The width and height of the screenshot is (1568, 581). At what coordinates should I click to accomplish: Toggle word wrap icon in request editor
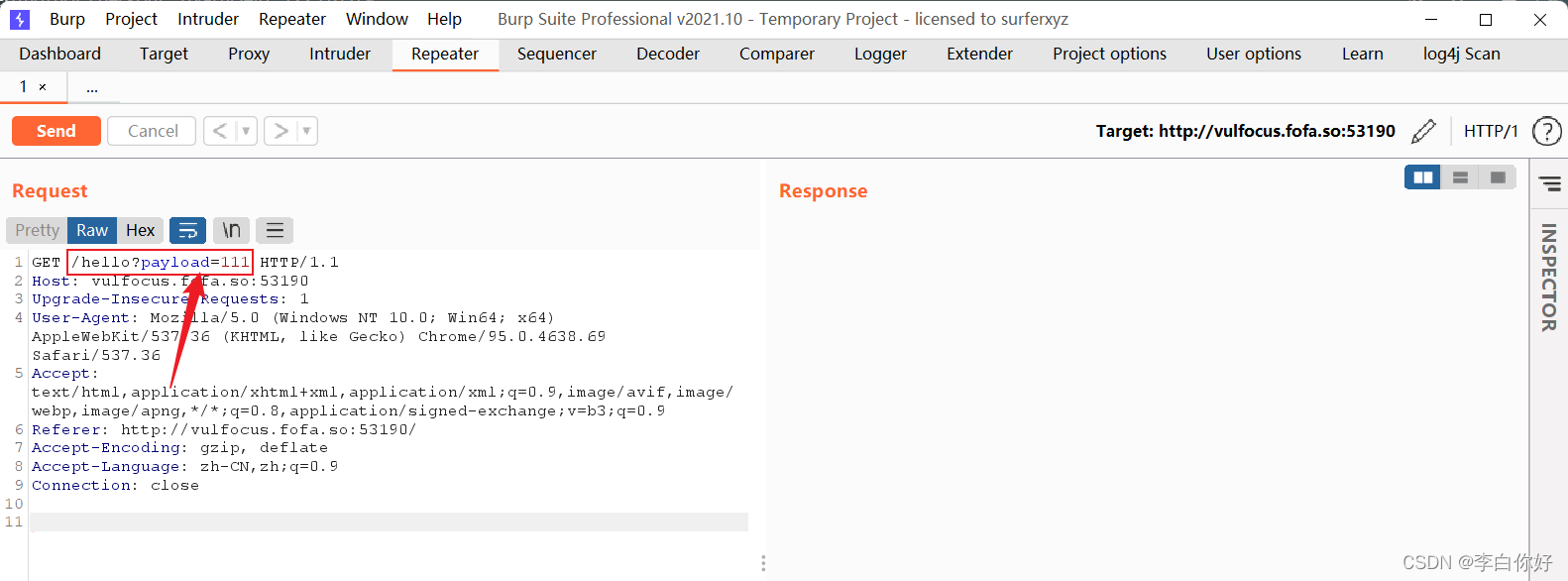pyautogui.click(x=188, y=230)
